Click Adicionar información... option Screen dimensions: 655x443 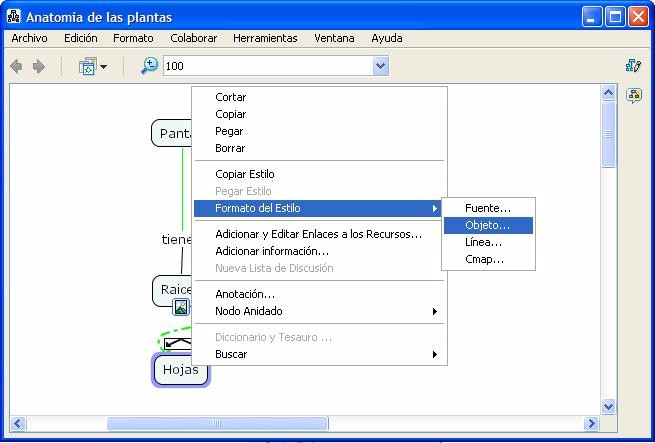pos(272,251)
